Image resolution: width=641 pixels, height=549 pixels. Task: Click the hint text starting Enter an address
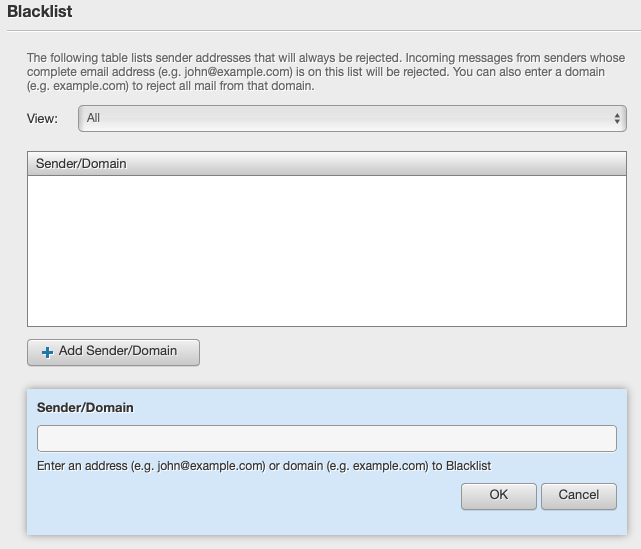point(264,466)
